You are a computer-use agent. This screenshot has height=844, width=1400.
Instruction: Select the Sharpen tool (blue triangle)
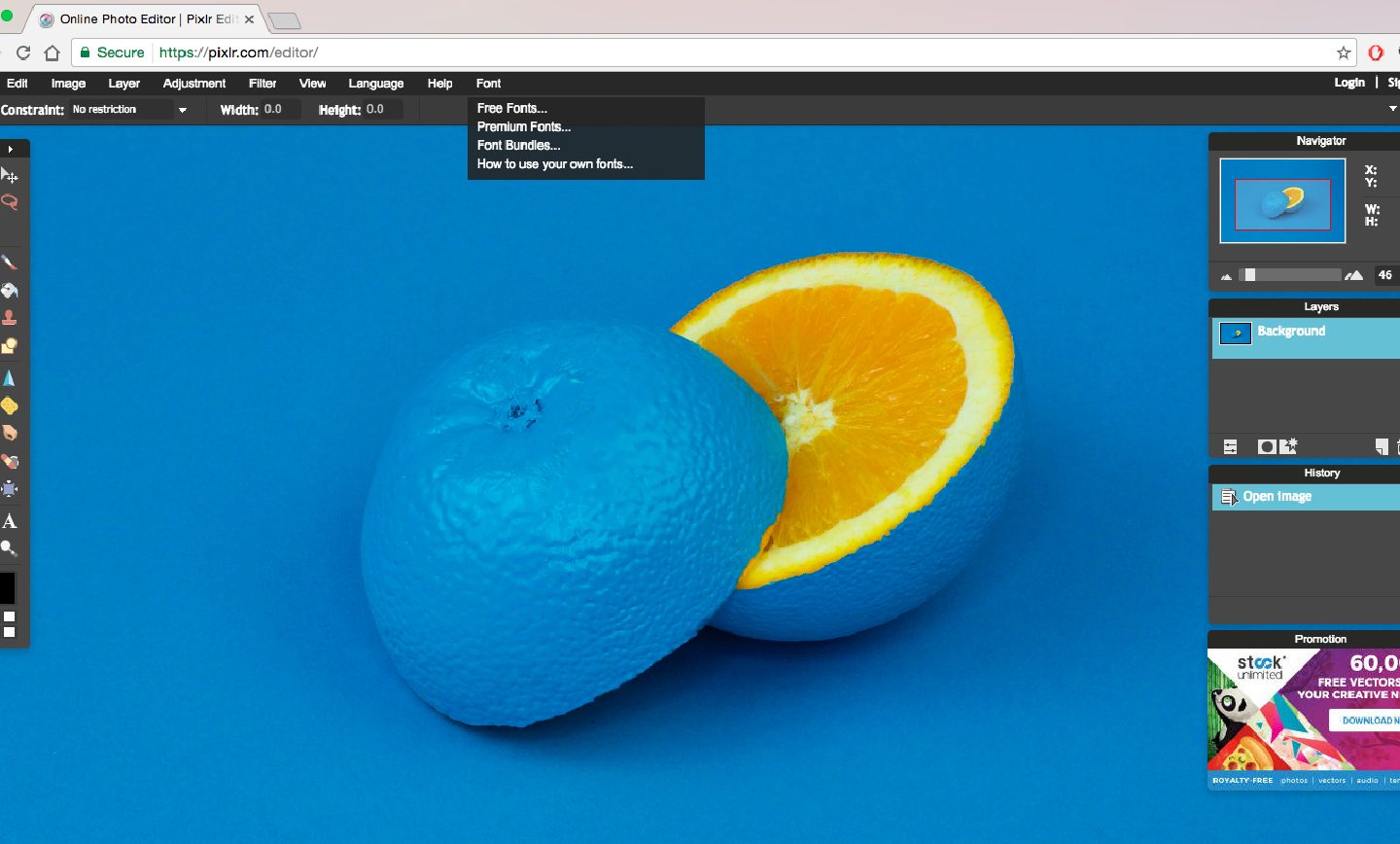pyautogui.click(x=10, y=378)
